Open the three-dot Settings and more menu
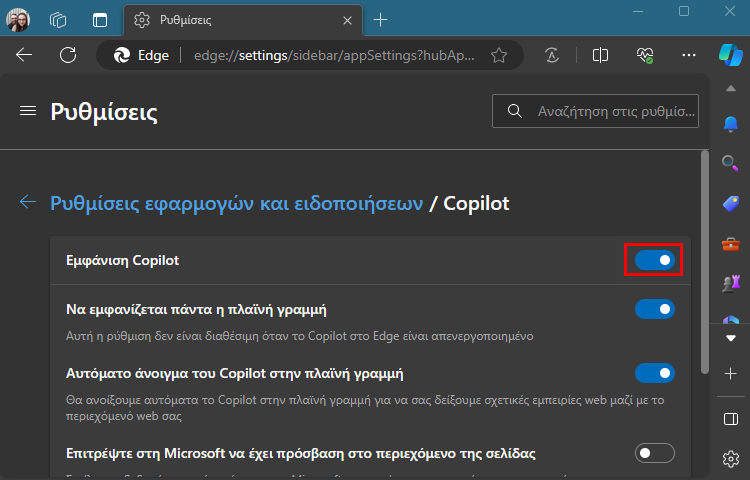 [x=689, y=55]
